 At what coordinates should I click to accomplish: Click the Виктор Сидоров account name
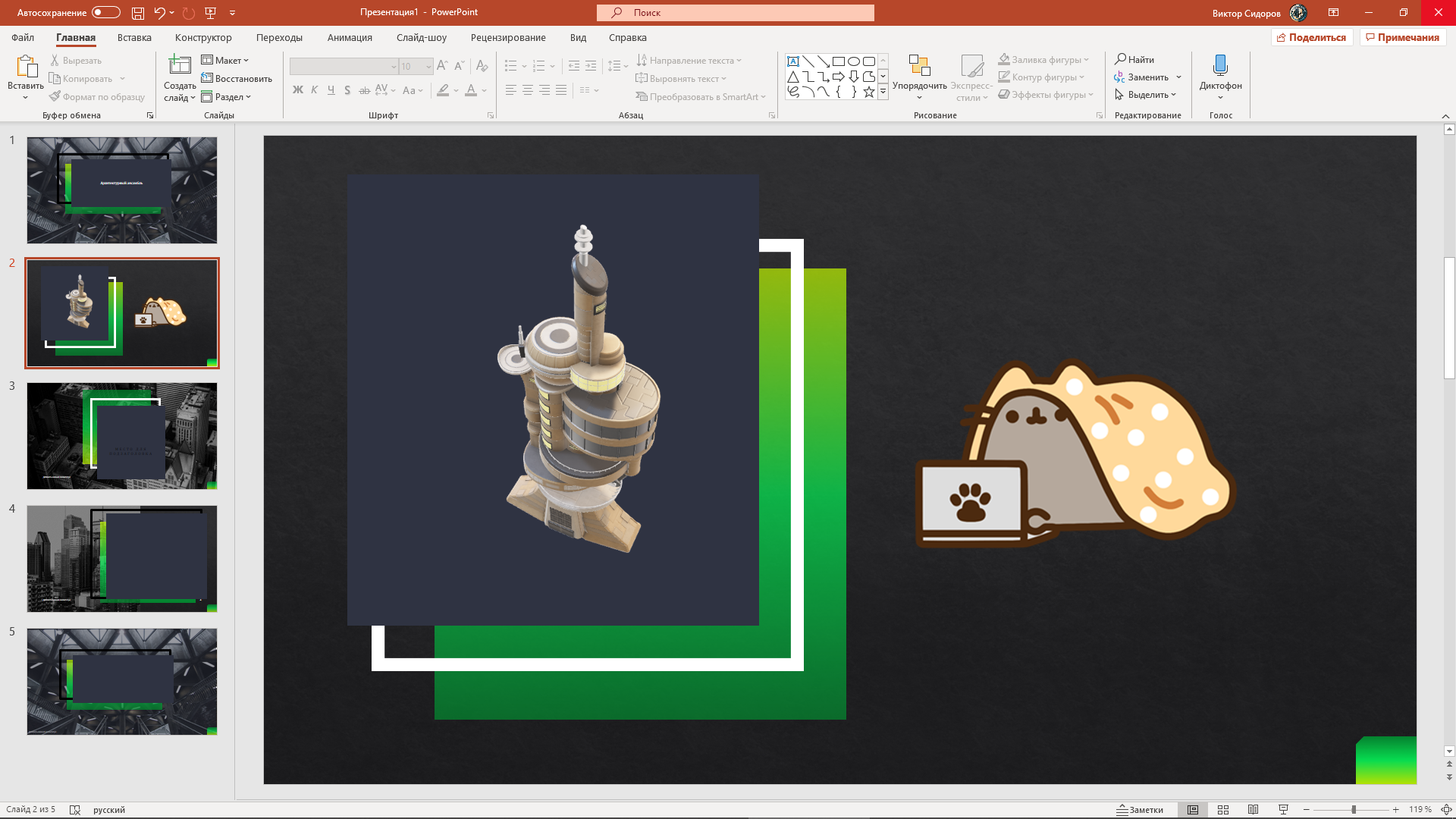pyautogui.click(x=1246, y=13)
